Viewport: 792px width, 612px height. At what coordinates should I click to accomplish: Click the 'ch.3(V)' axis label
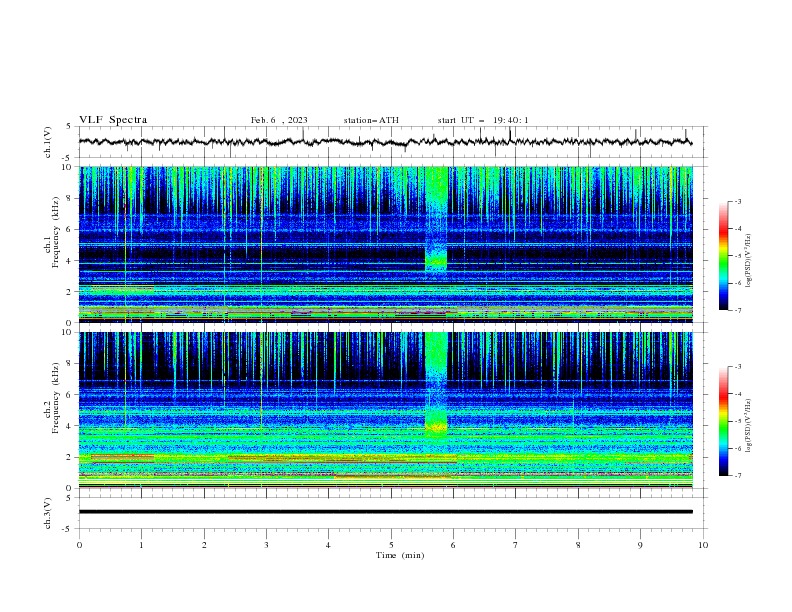point(48,513)
